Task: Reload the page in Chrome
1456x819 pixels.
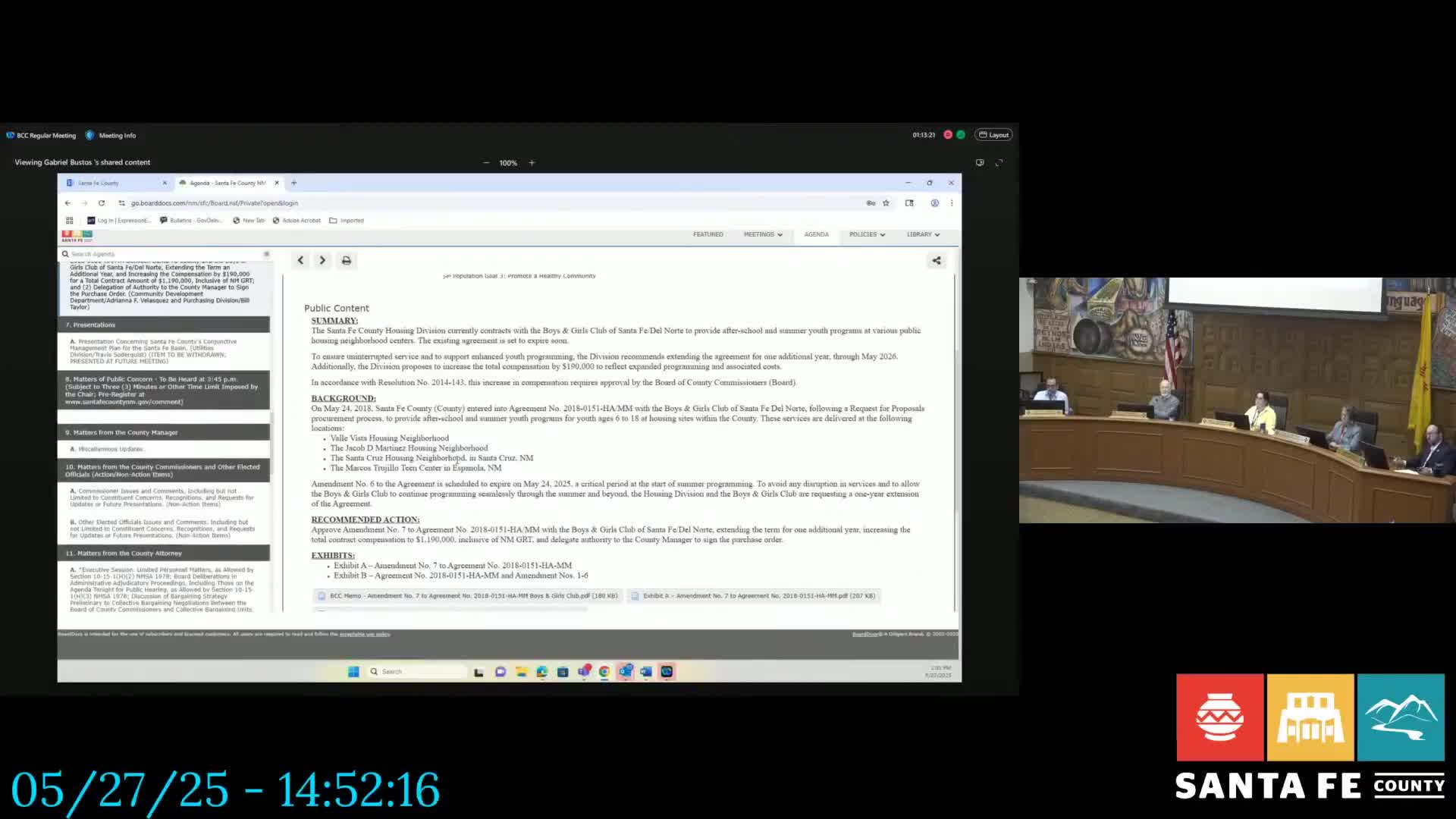Action: tap(102, 203)
